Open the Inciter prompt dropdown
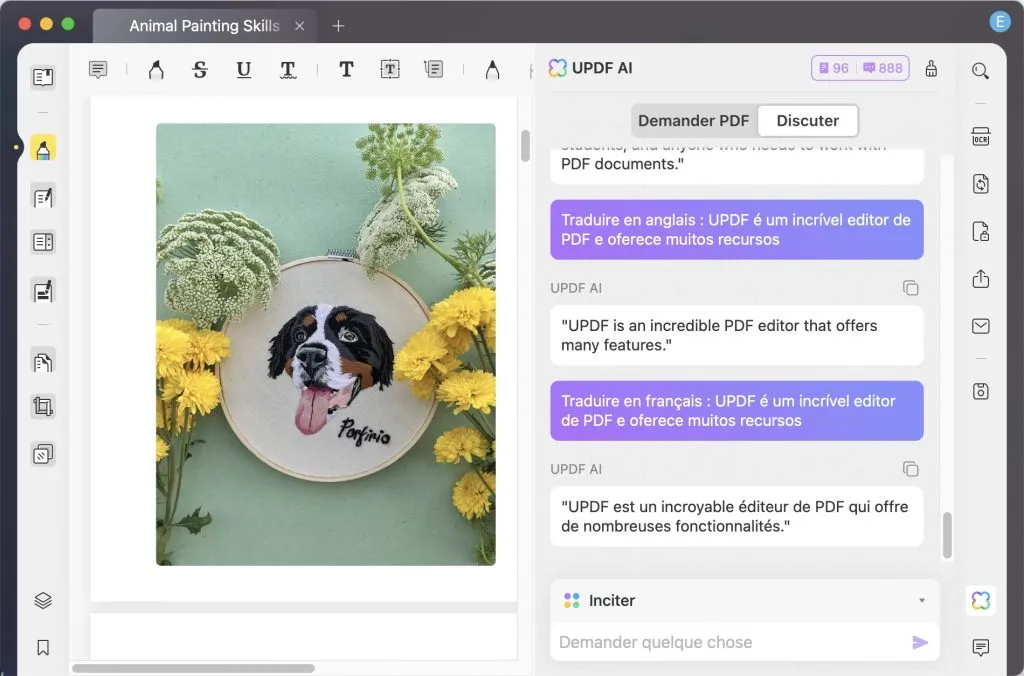1024x676 pixels. [921, 600]
